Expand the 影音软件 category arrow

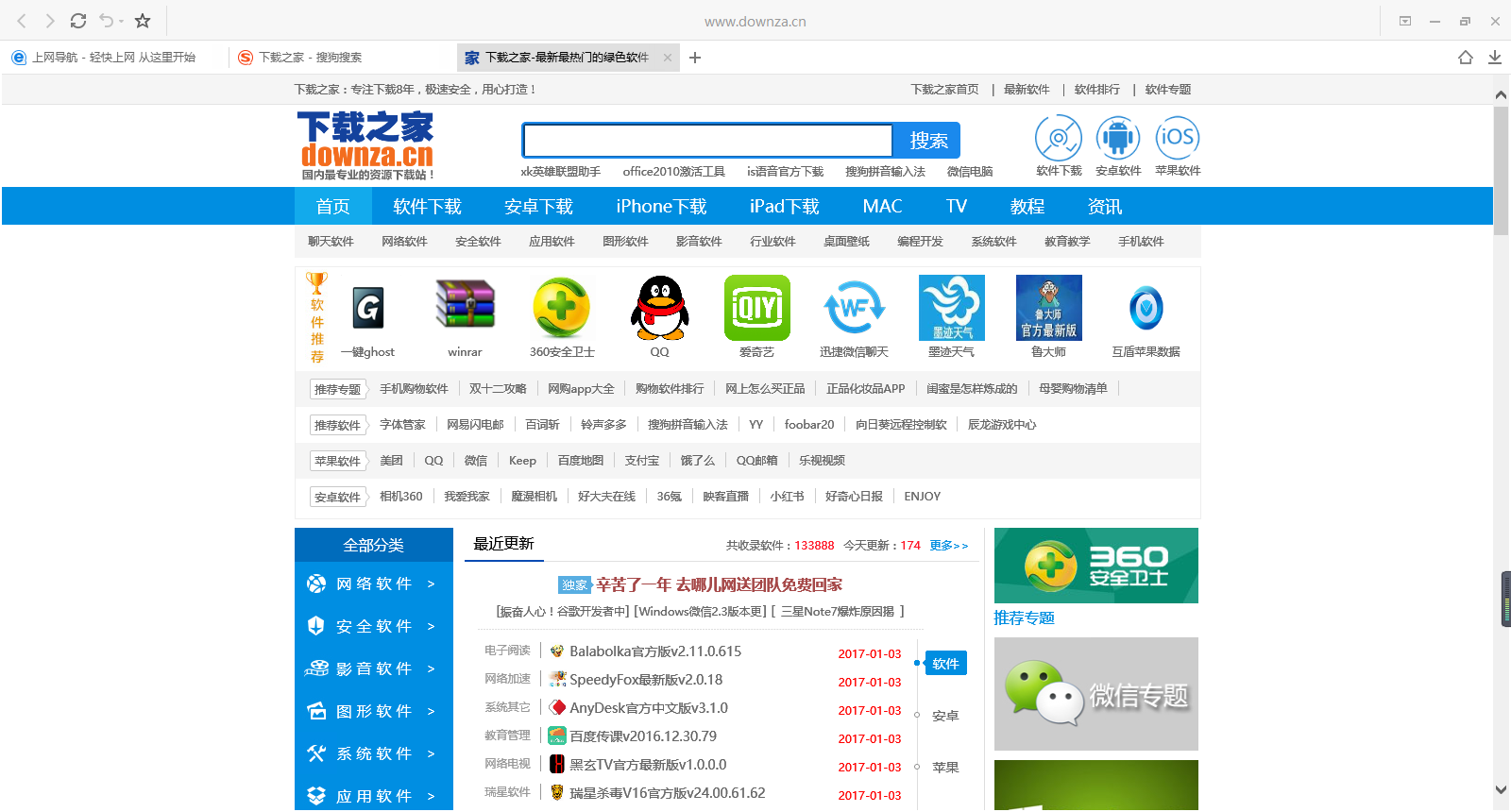432,669
